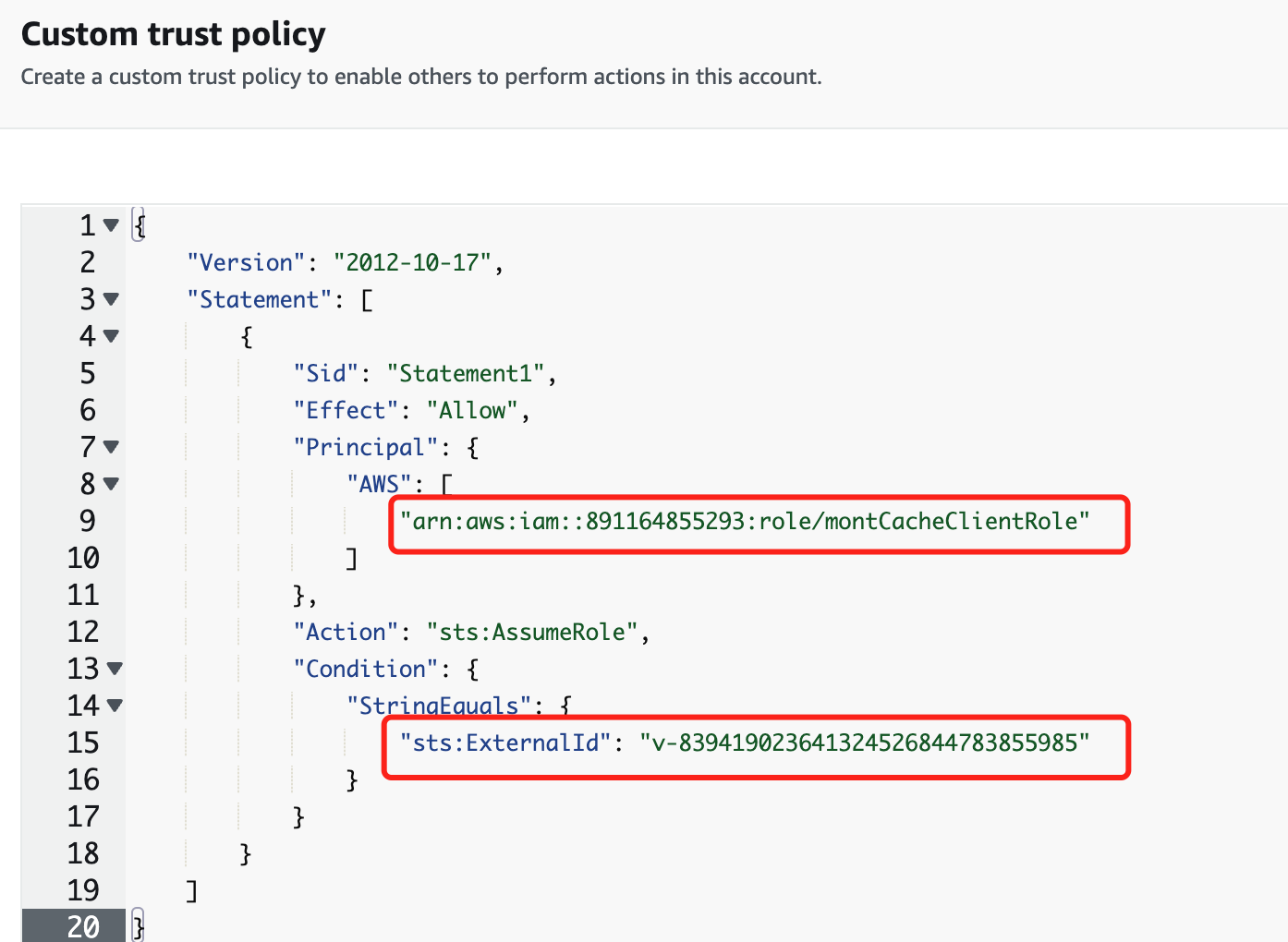Click the "Allow" value

tap(472, 410)
